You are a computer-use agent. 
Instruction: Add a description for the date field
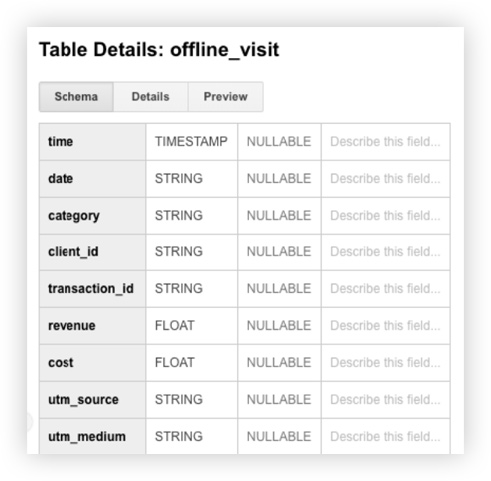coord(385,179)
